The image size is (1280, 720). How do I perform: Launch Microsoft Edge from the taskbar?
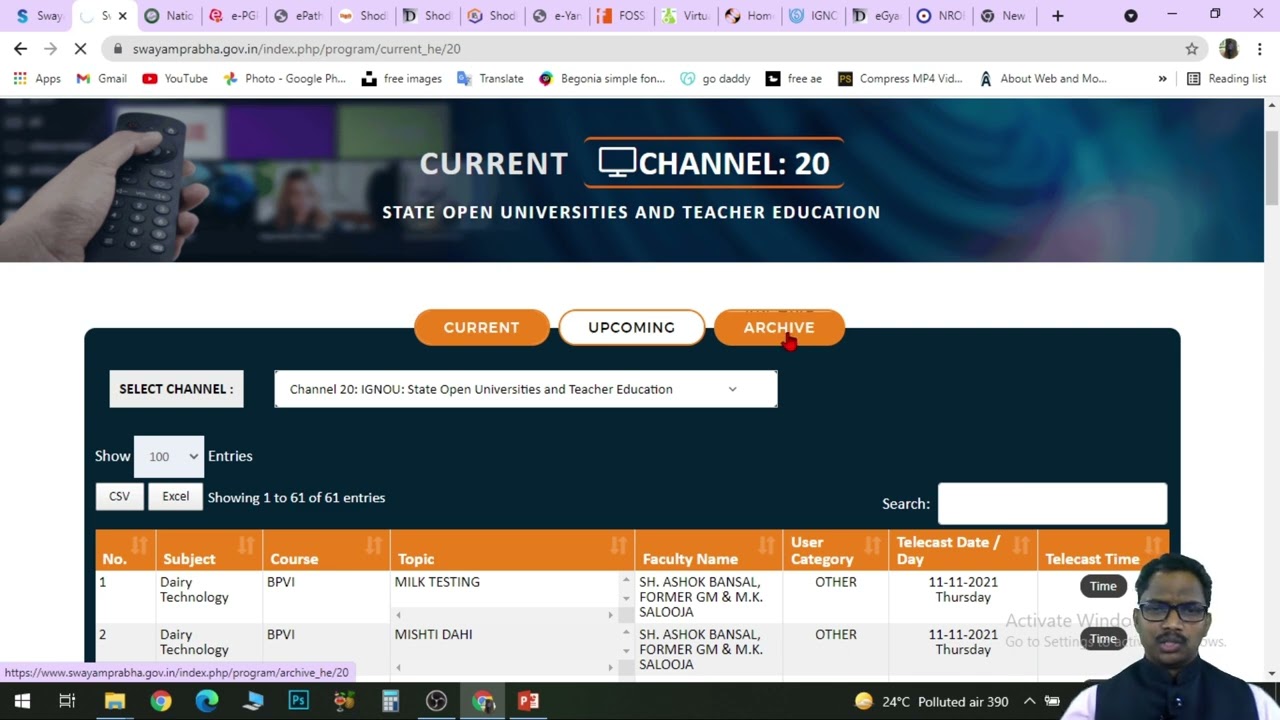207,701
